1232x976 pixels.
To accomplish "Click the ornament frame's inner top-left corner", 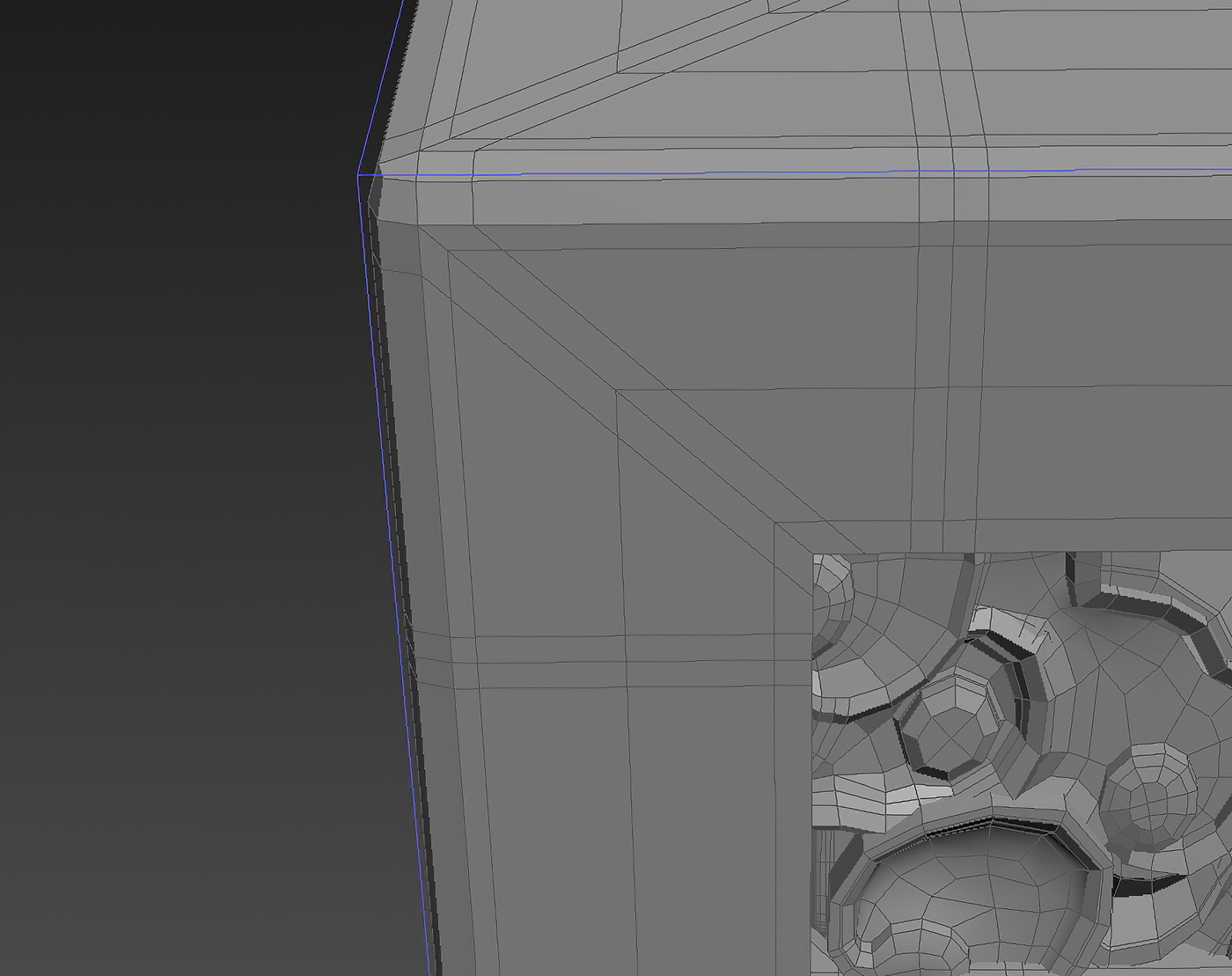I will click(x=812, y=554).
